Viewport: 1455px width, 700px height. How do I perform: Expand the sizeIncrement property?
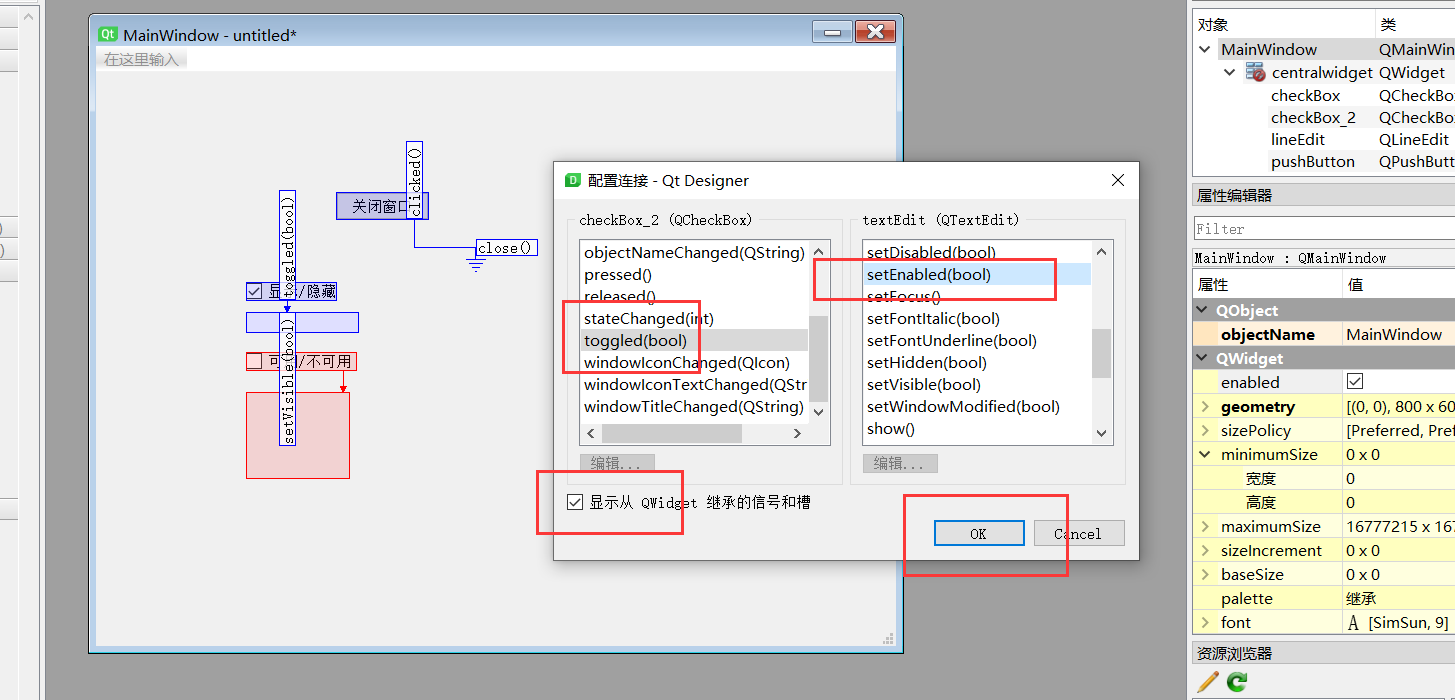click(x=1206, y=550)
